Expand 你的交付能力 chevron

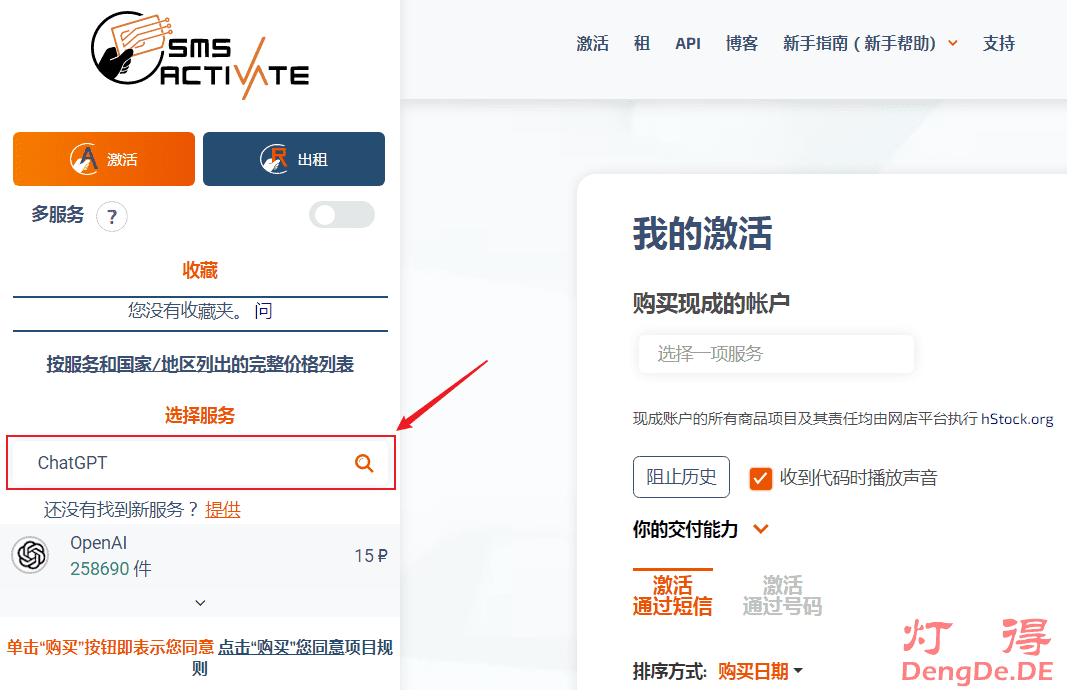[x=761, y=529]
